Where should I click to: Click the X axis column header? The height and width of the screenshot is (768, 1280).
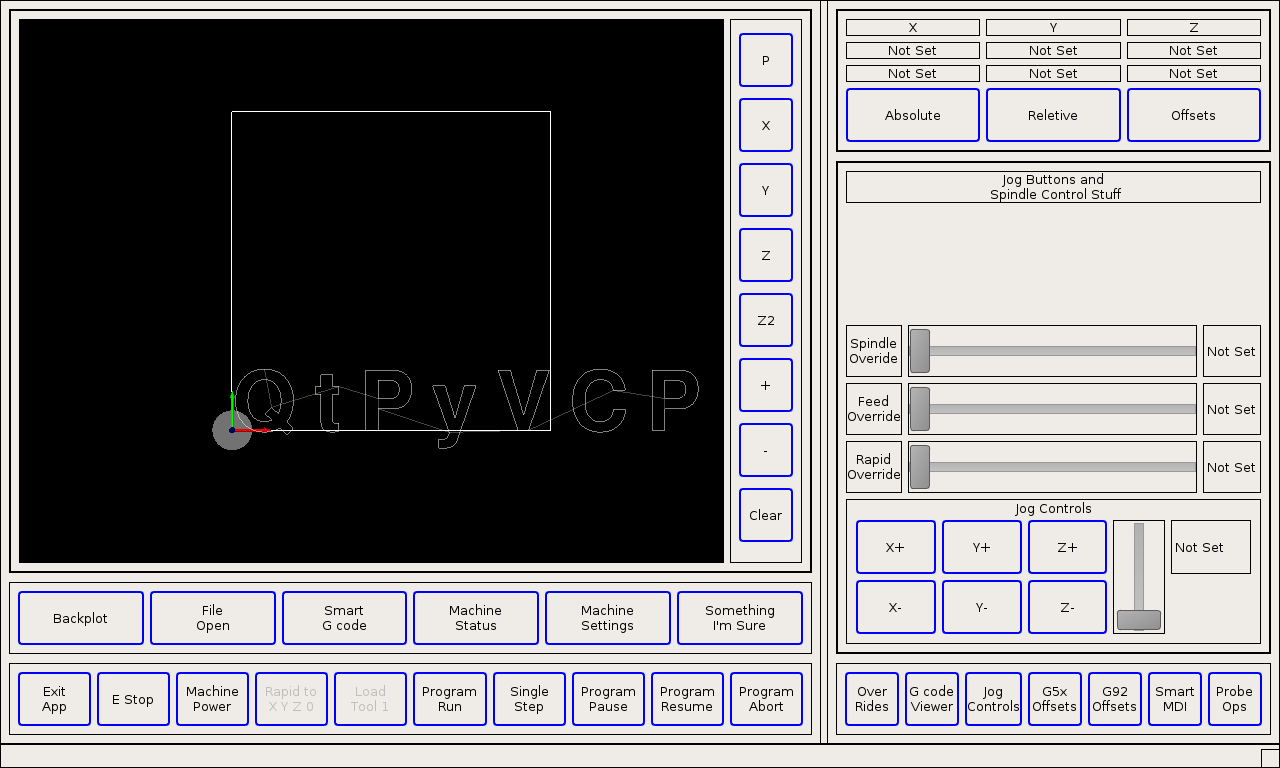pos(913,28)
